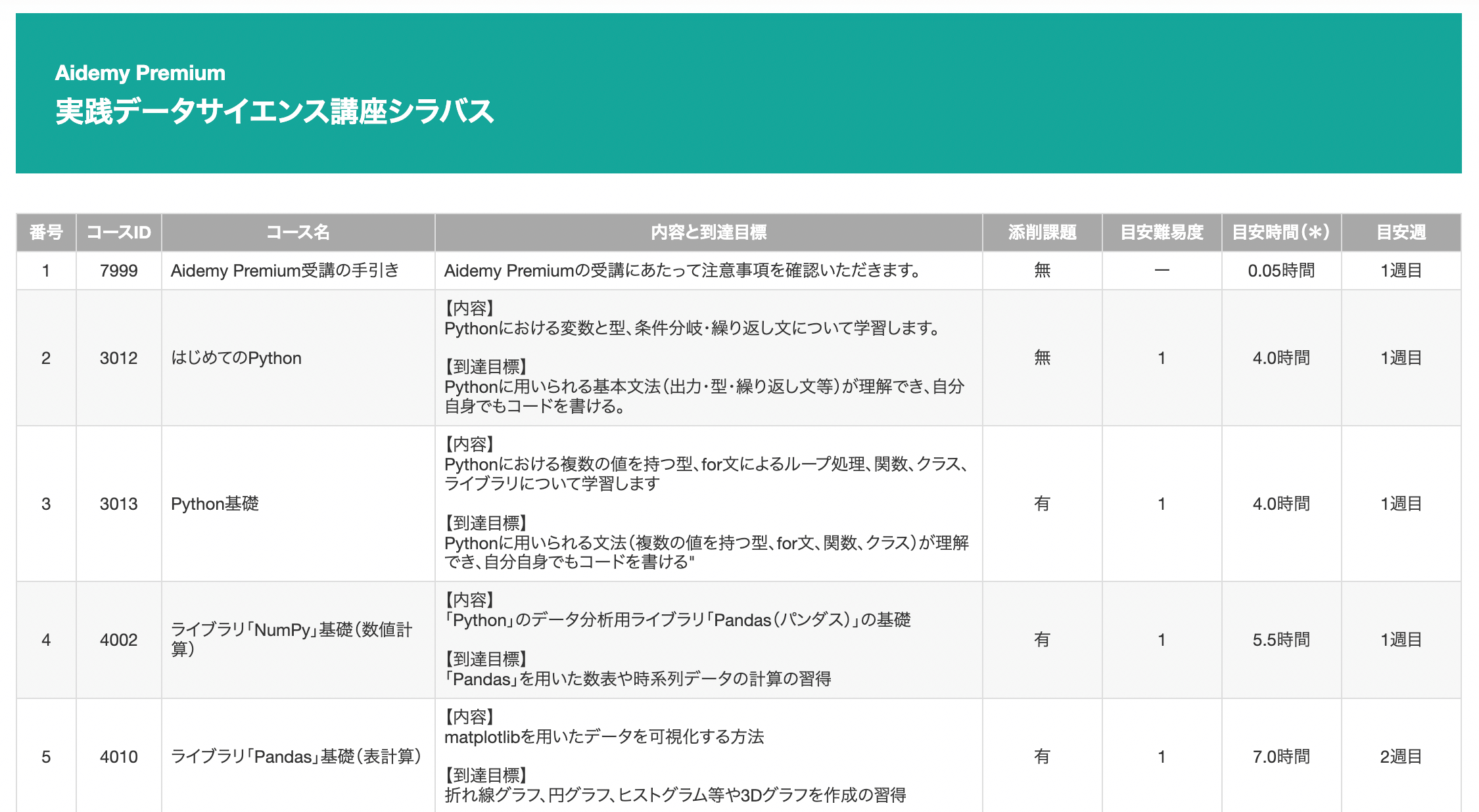The width and height of the screenshot is (1479, 812).
Task: Click course name ライブラリ「NumPy」基礎(数値計算)
Action: tap(291, 640)
